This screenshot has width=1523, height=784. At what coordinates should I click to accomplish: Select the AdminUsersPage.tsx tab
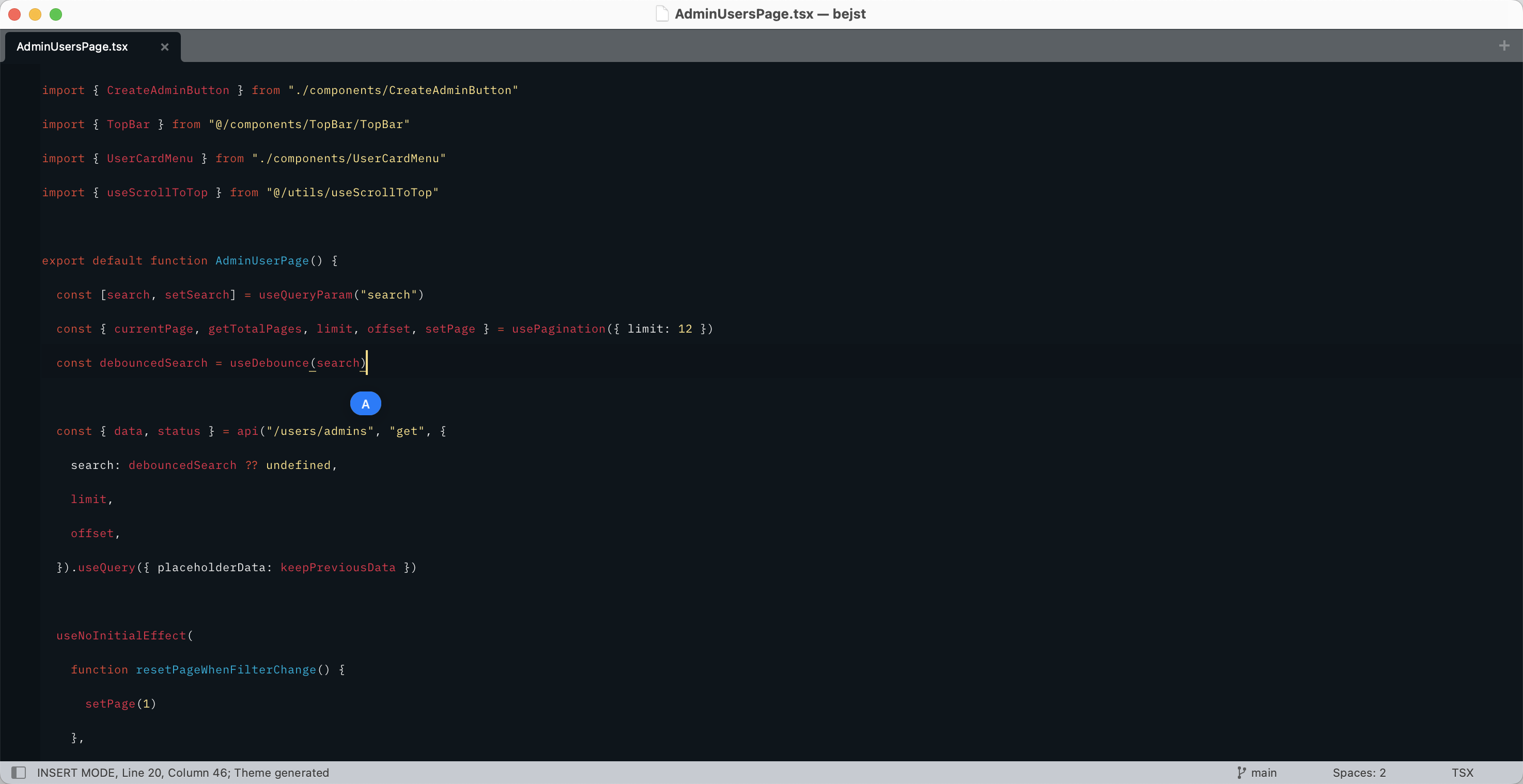tap(93, 46)
